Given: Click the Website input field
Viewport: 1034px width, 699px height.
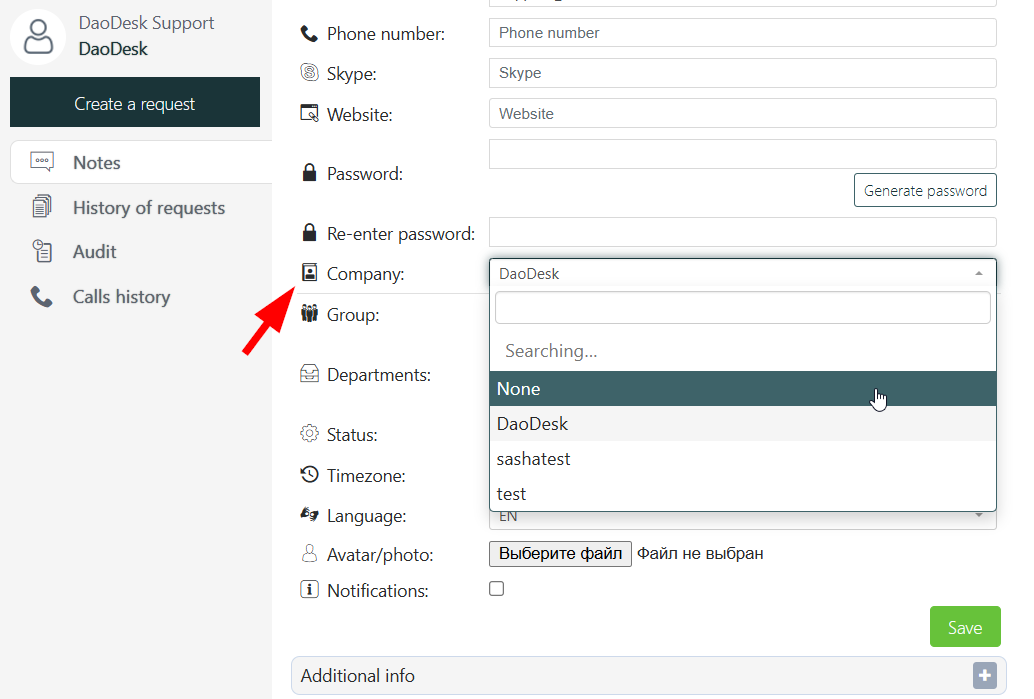Looking at the screenshot, I should point(743,113).
